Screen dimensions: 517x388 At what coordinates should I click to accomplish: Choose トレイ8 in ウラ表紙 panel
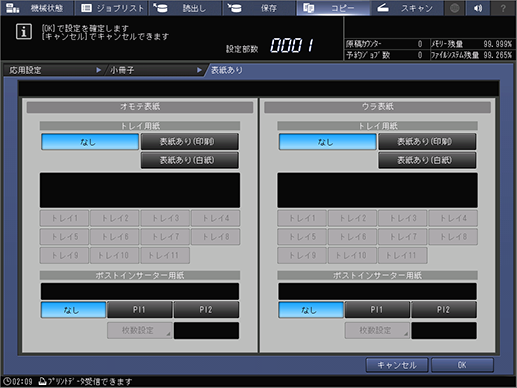pyautogui.click(x=453, y=237)
